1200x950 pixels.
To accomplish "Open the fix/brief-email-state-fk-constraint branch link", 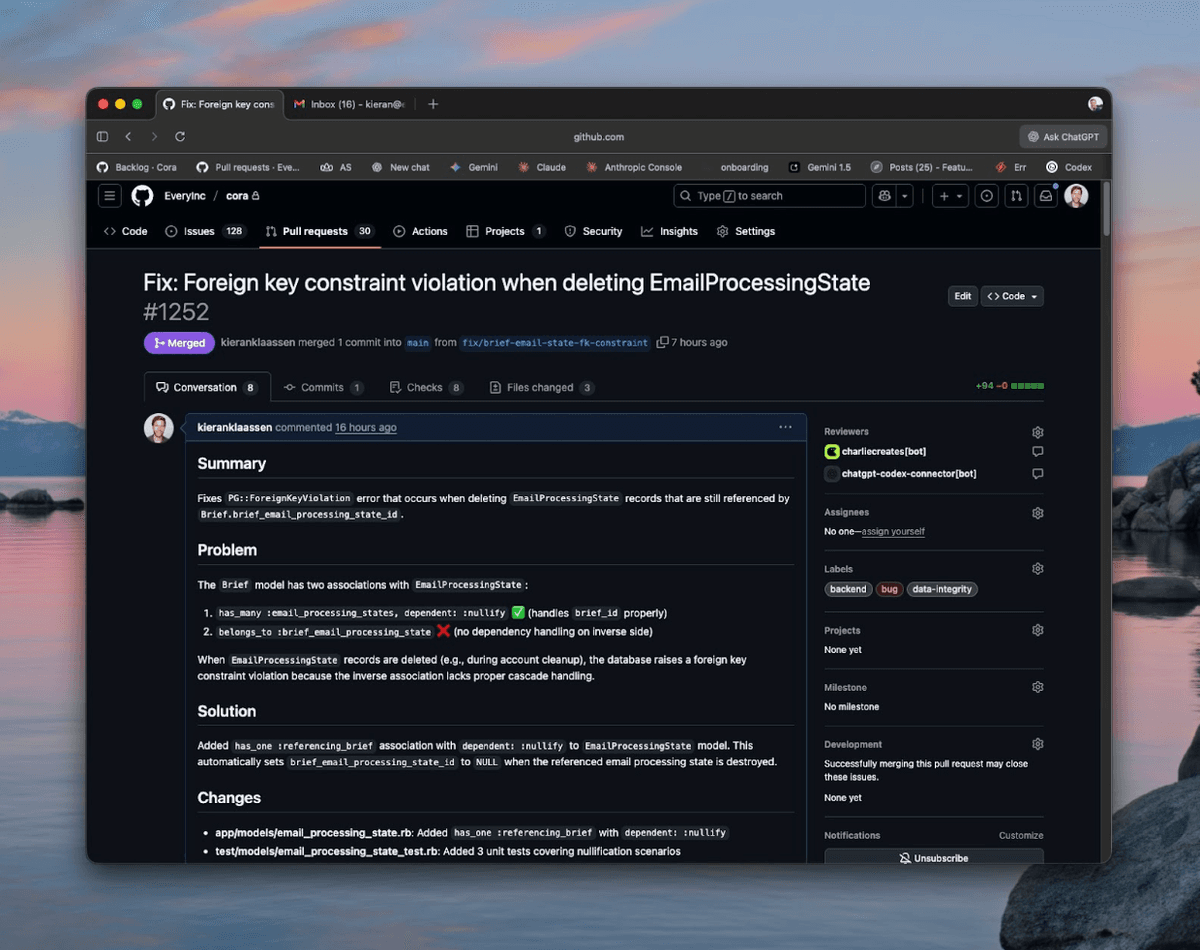I will tap(555, 343).
